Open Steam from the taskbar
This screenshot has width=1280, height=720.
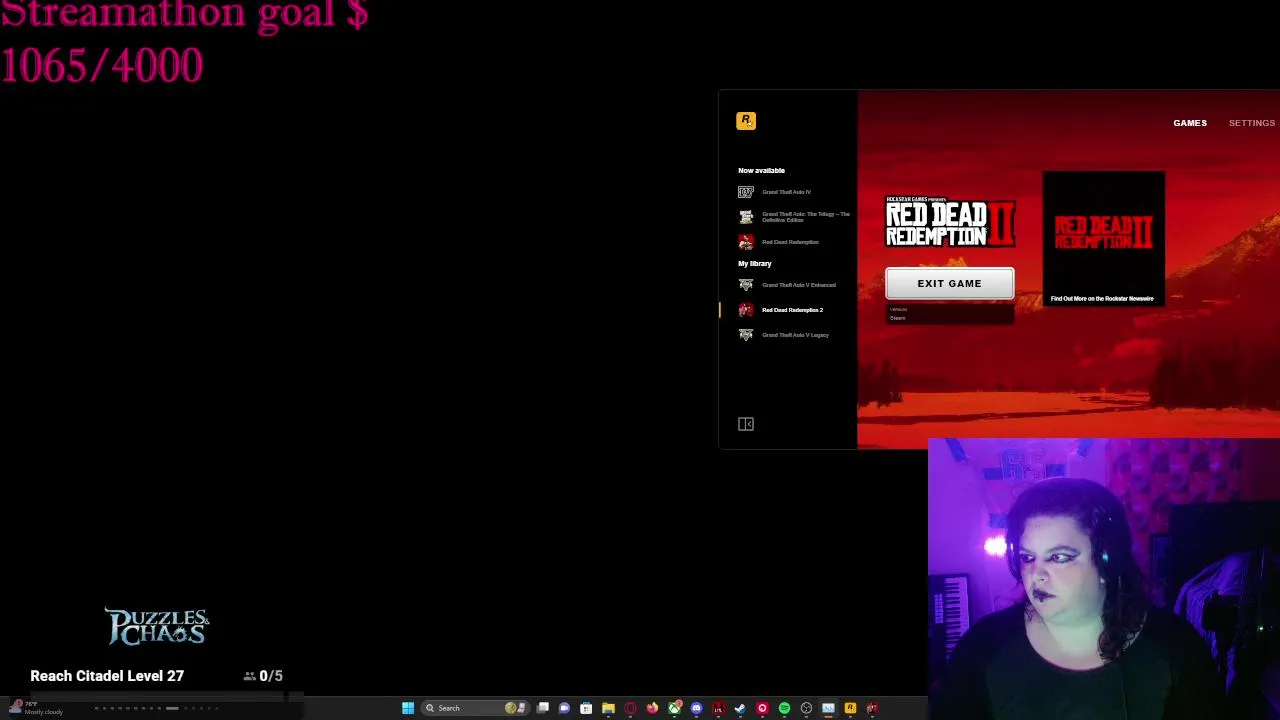pos(740,708)
